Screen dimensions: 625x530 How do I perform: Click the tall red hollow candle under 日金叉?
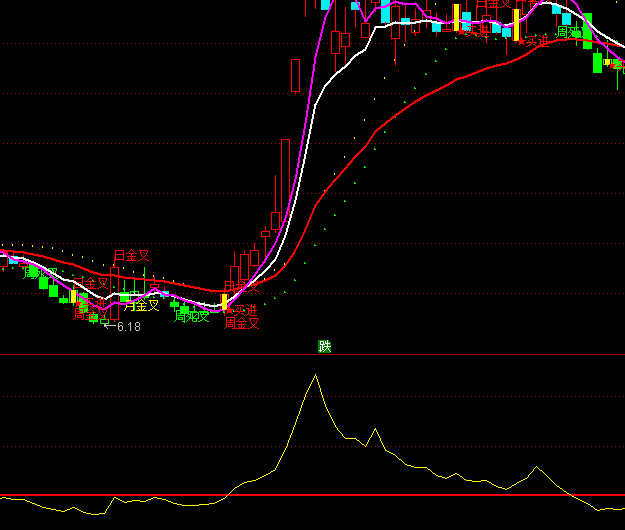(114, 290)
